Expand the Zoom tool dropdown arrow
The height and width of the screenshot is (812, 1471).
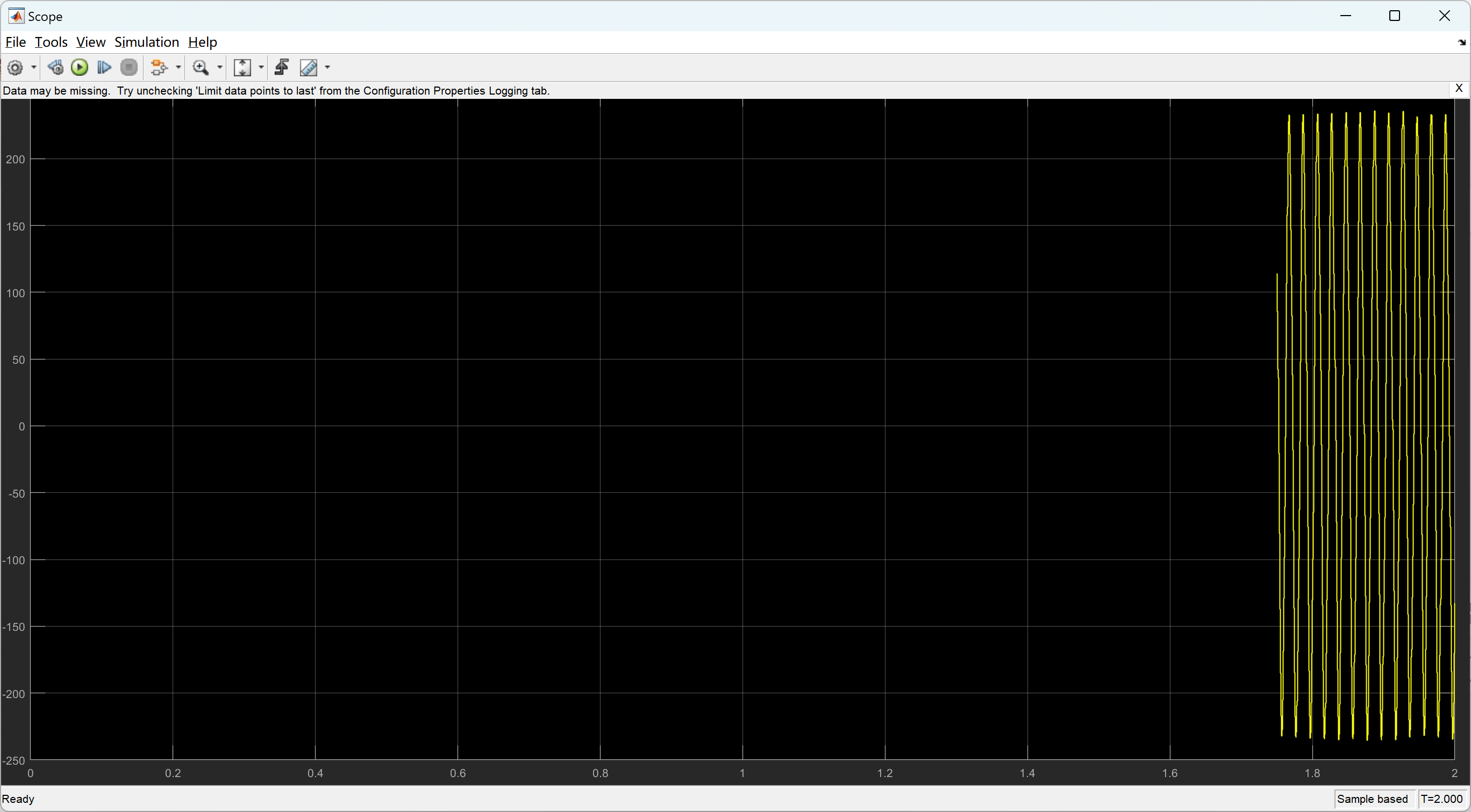pos(220,68)
